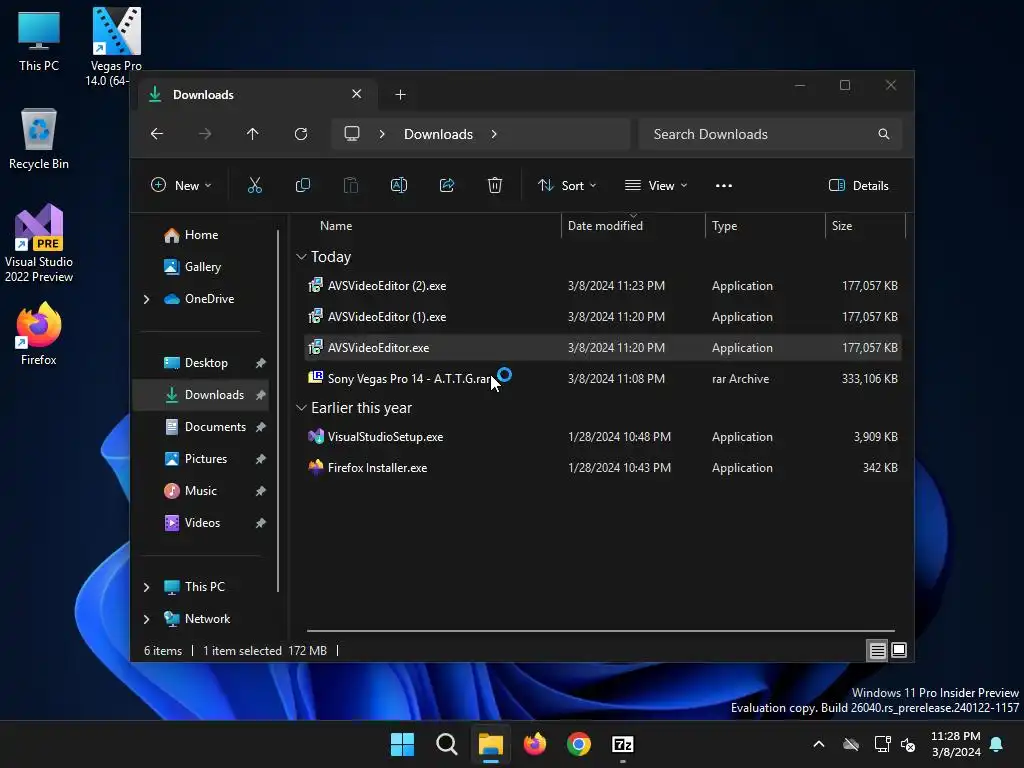Toggle the Details pane button
This screenshot has height=768, width=1024.
(859, 185)
